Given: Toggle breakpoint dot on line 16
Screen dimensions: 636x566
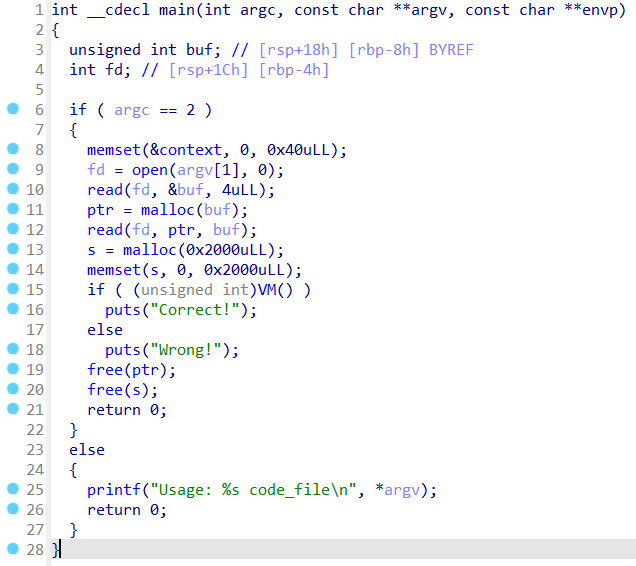Looking at the screenshot, I should 13,308.
